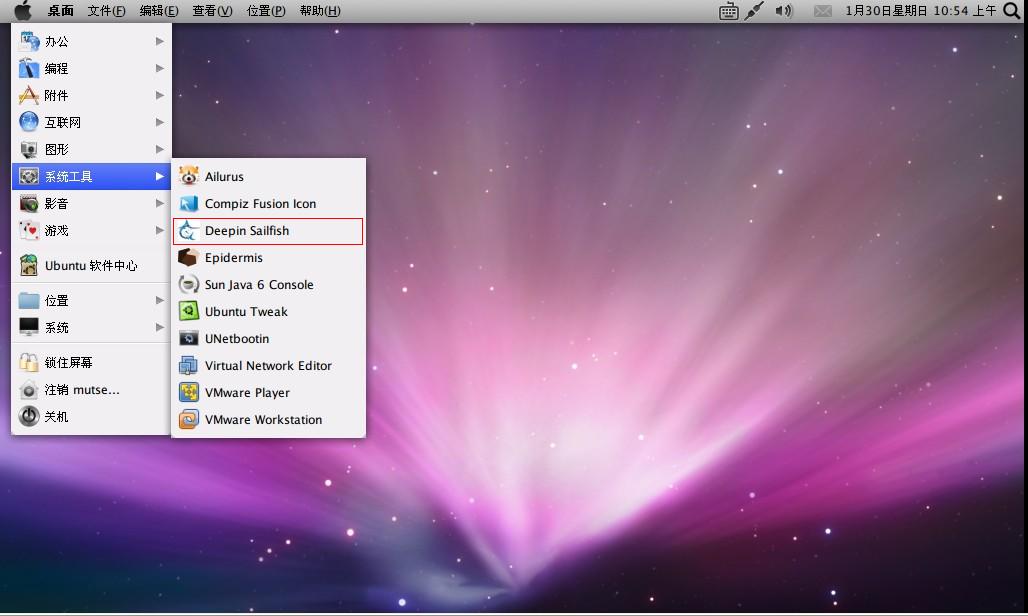
Task: Click the 游戏 playing cards icon
Action: coord(29,231)
